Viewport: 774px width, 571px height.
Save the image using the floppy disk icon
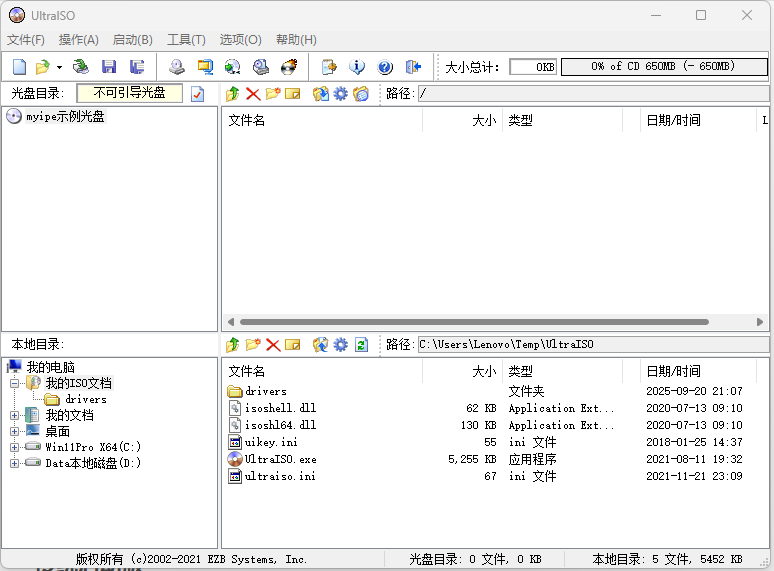point(109,67)
